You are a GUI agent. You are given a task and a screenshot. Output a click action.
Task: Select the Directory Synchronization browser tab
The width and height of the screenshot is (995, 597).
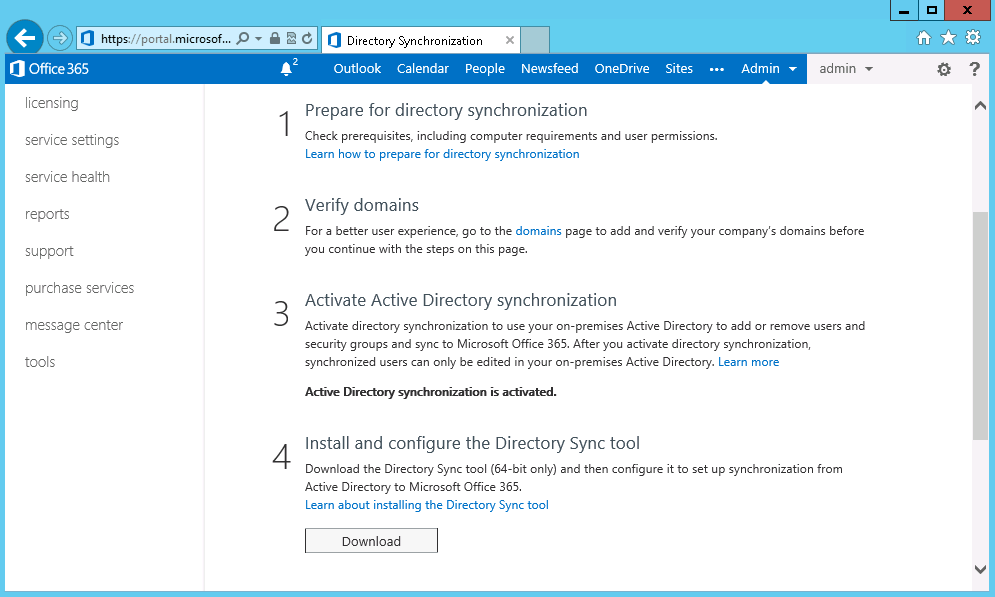[421, 41]
